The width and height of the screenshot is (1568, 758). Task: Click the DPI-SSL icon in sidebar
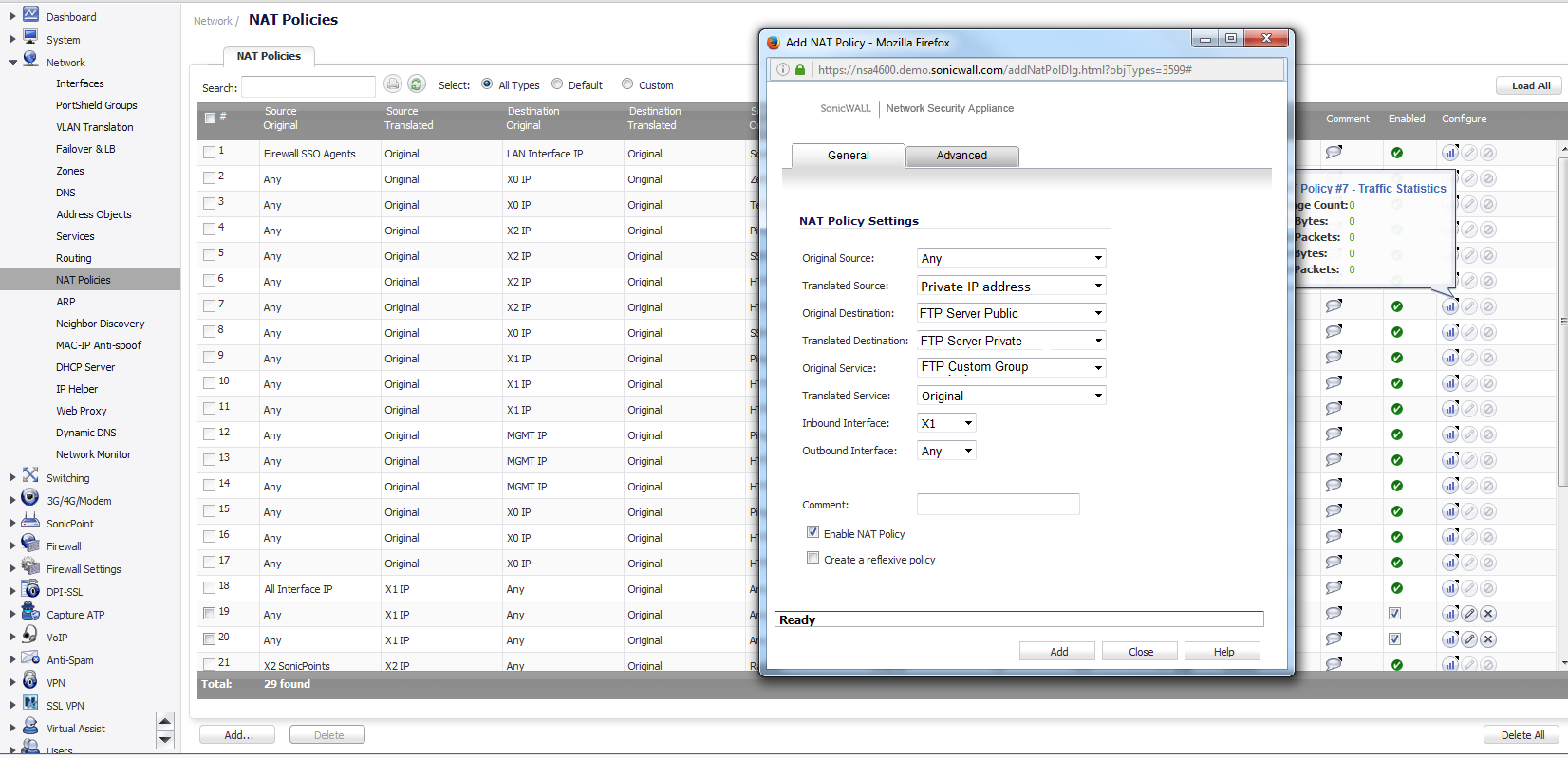[x=30, y=589]
